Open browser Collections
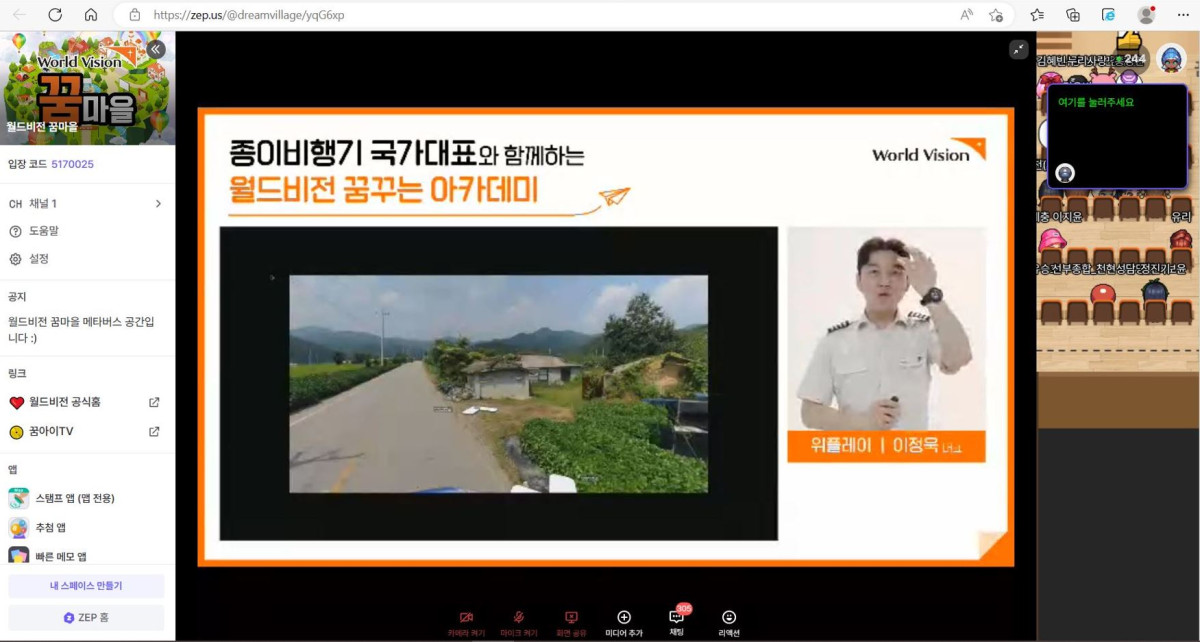This screenshot has height=642, width=1200. coord(1073,15)
